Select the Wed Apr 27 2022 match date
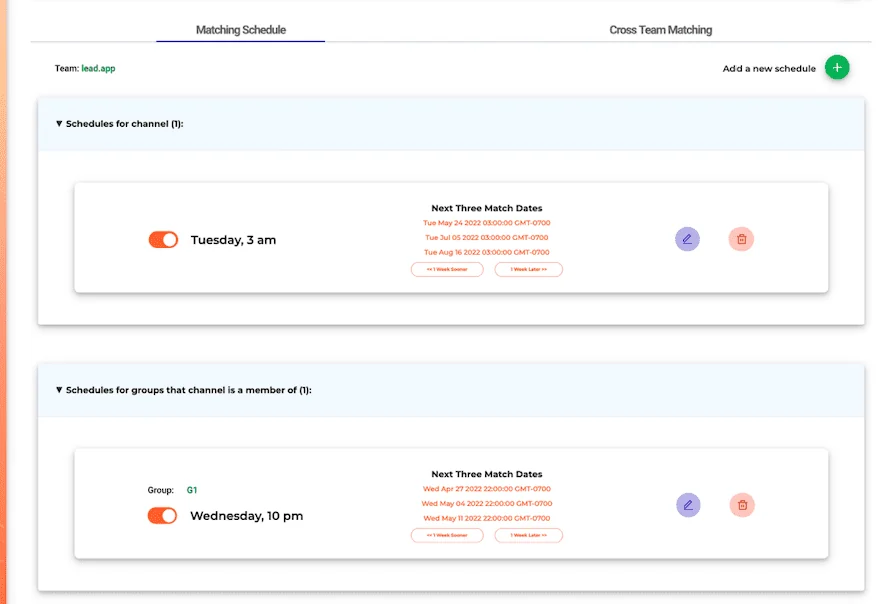This screenshot has height=604, width=878. tap(487, 489)
